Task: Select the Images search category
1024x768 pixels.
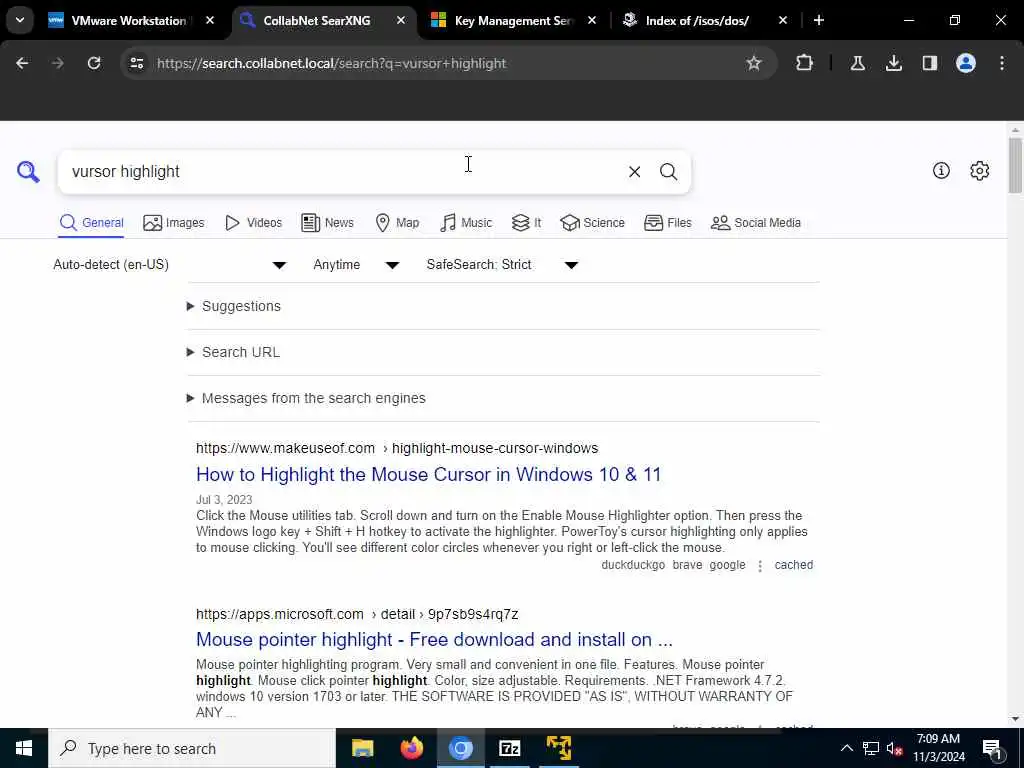Action: [x=174, y=223]
